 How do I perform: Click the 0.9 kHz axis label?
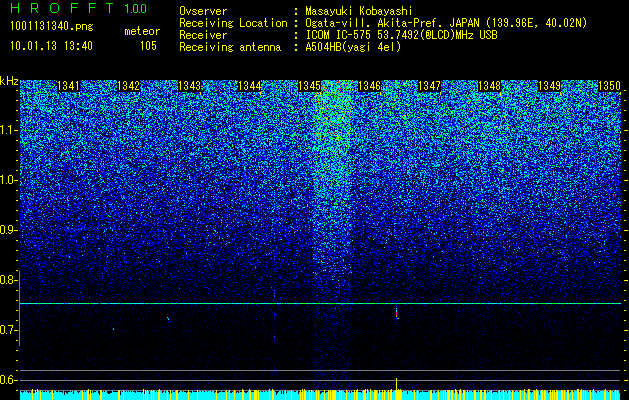coord(8,230)
